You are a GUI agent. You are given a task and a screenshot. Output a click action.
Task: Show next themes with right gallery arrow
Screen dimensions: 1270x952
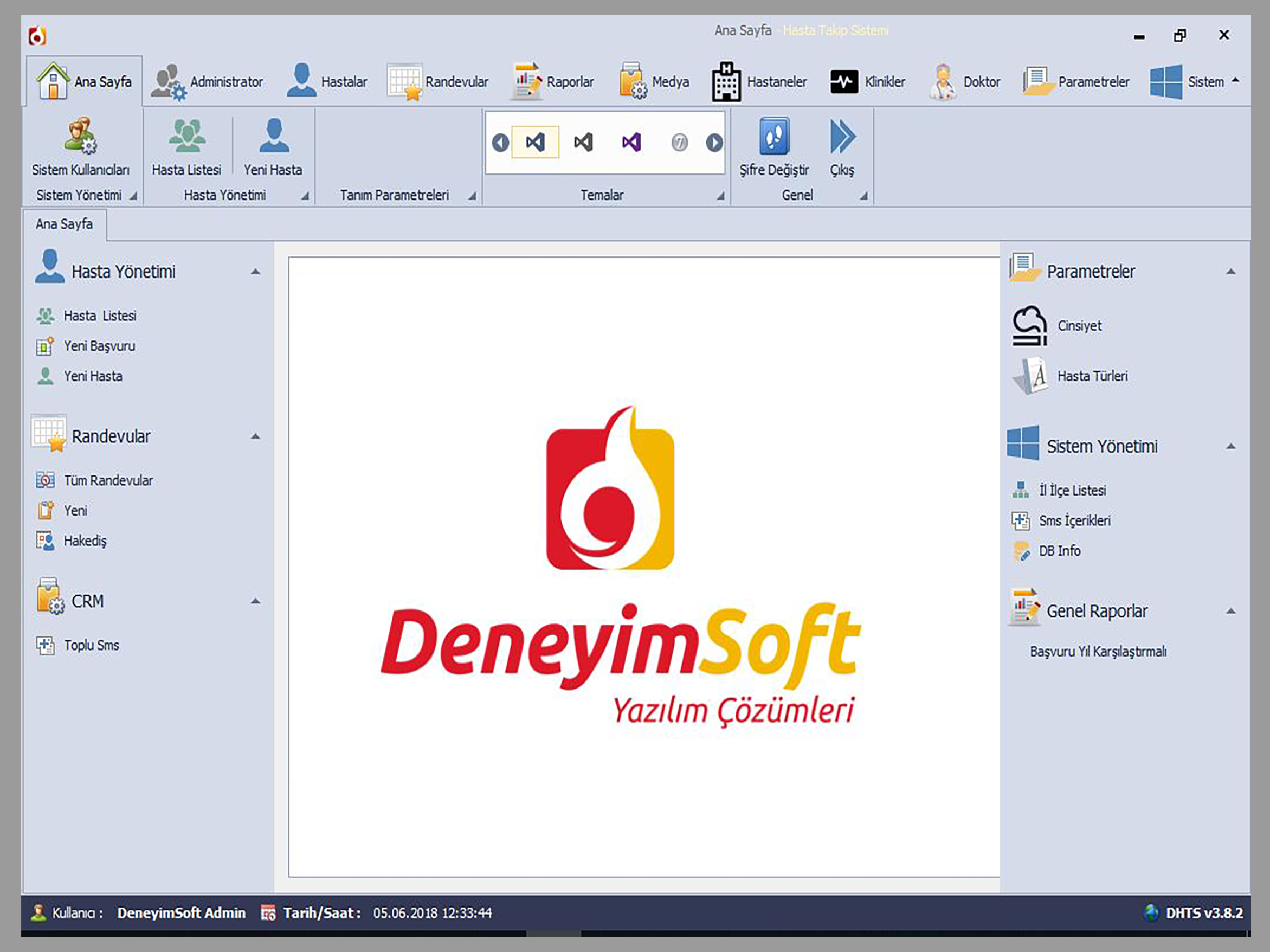(x=714, y=143)
